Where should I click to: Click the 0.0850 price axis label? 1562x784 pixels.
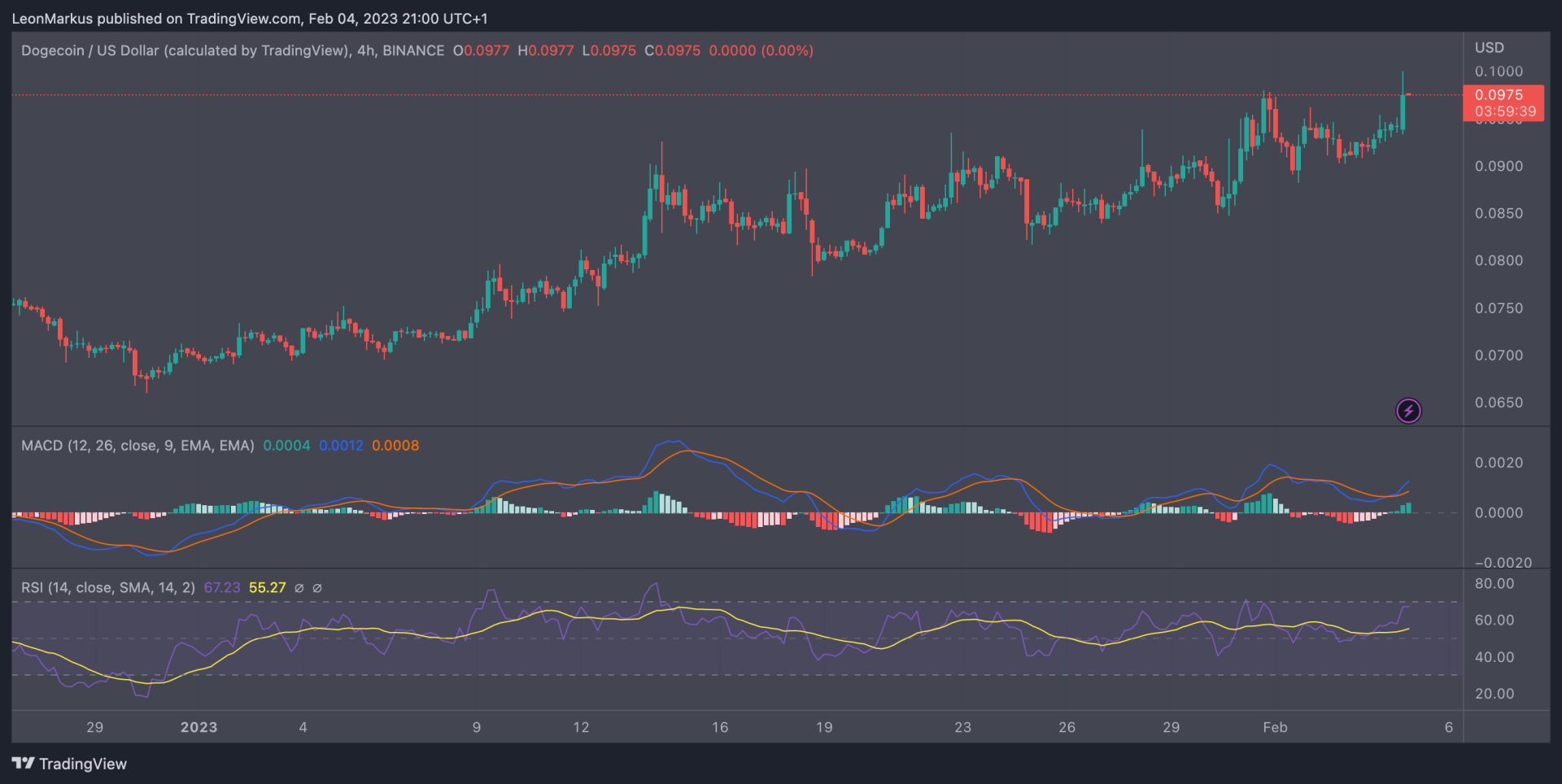(1499, 213)
